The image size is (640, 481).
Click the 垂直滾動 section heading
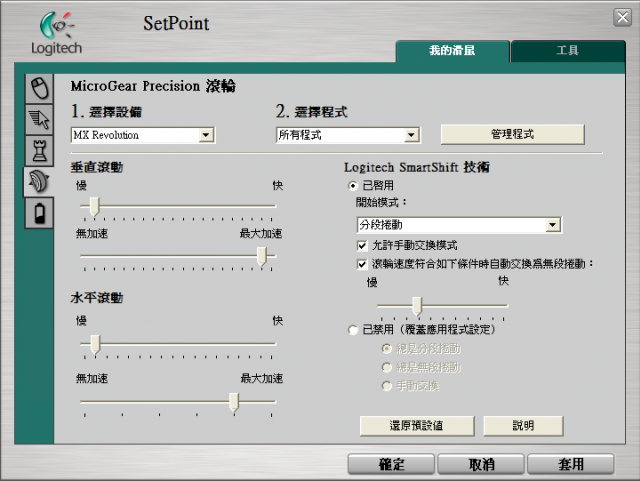pyautogui.click(x=97, y=167)
